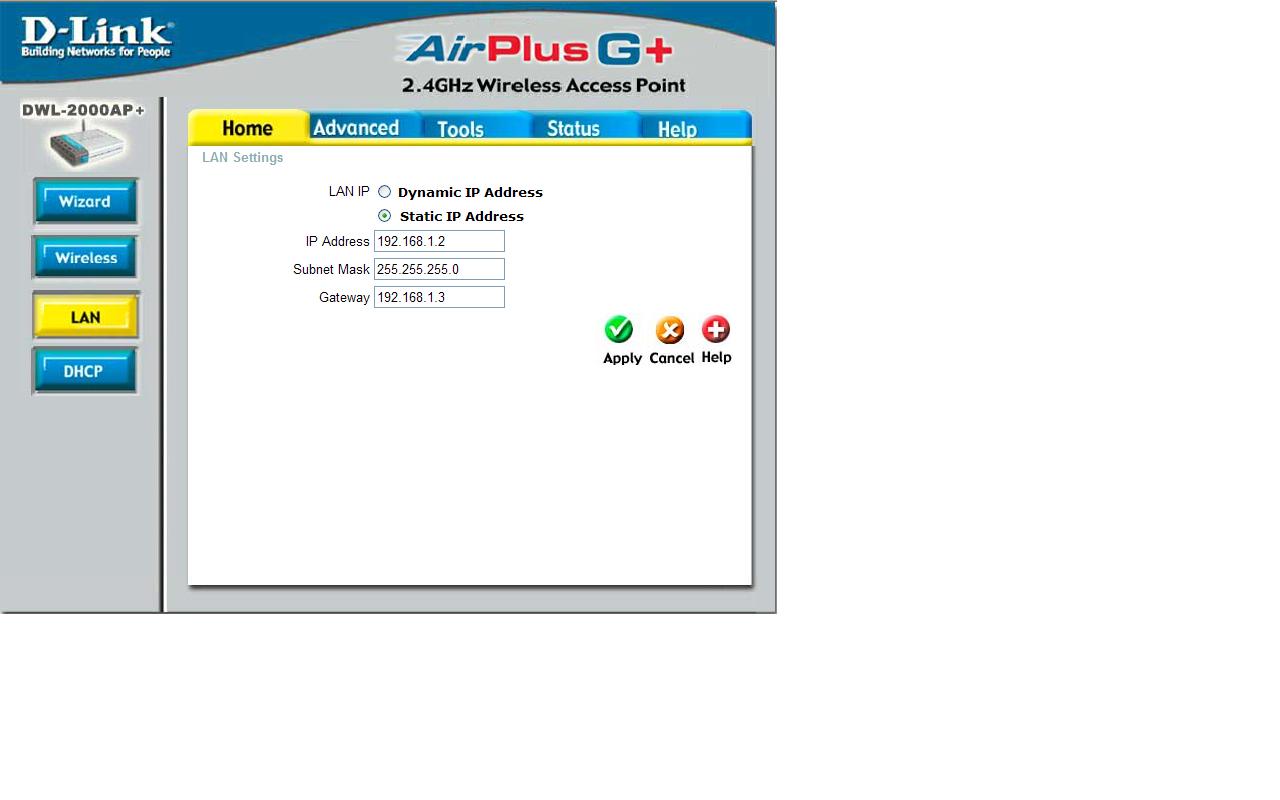Select the Static IP Address radio button

[x=384, y=216]
